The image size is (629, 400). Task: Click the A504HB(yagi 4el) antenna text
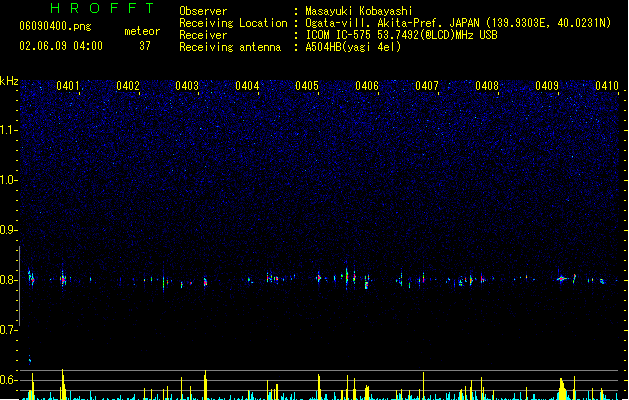pos(353,47)
